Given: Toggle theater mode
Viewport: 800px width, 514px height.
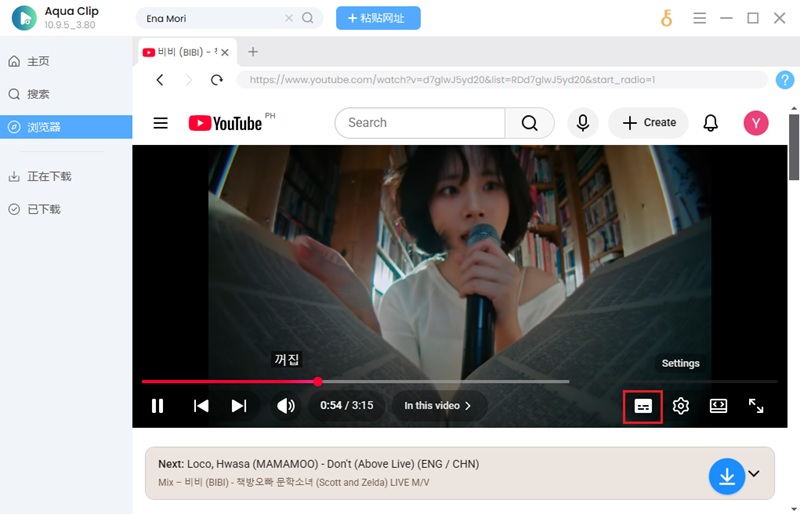Looking at the screenshot, I should click(718, 406).
